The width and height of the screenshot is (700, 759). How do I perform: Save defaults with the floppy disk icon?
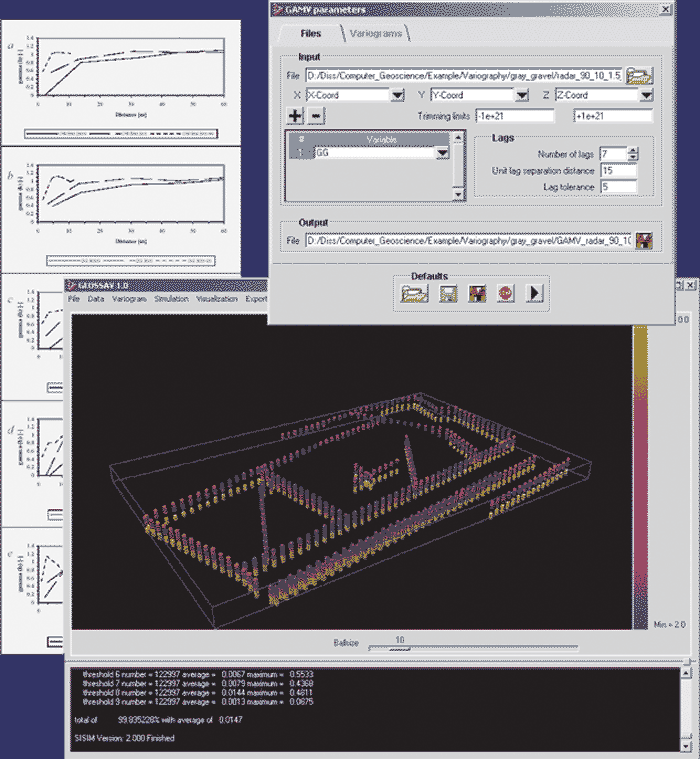click(450, 293)
